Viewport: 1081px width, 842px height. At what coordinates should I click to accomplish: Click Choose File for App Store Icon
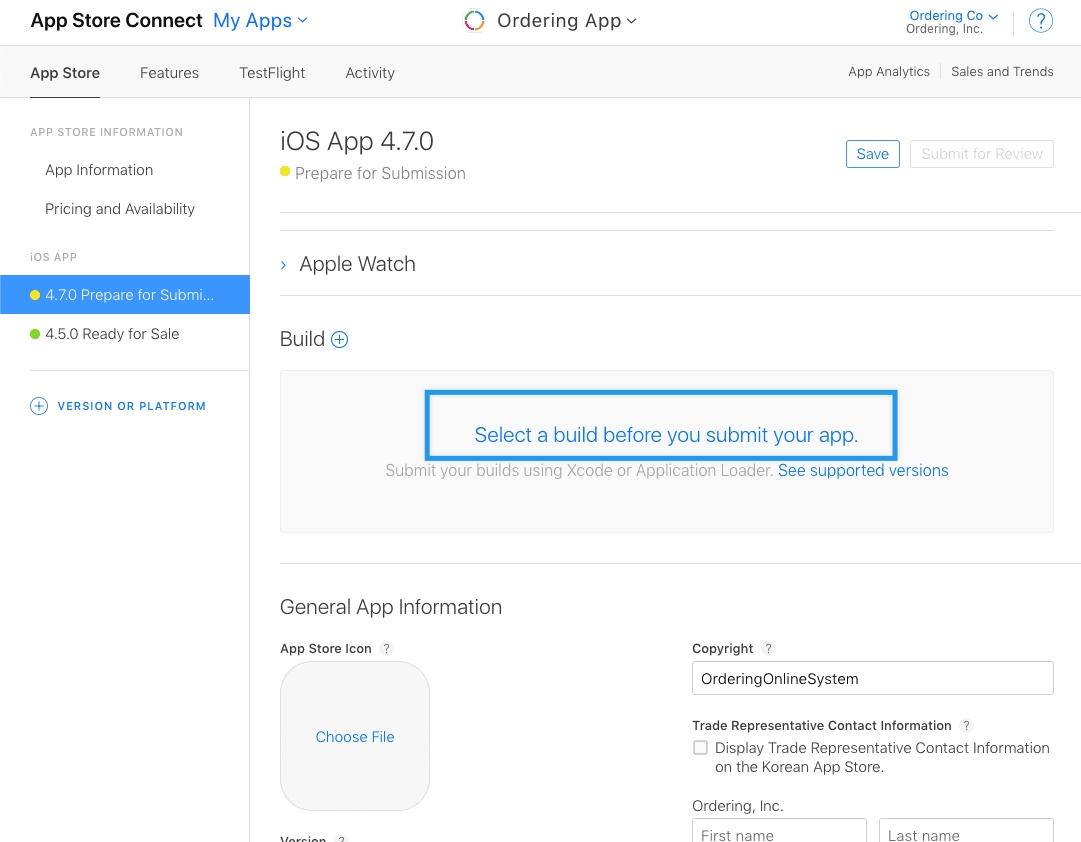[x=355, y=736]
